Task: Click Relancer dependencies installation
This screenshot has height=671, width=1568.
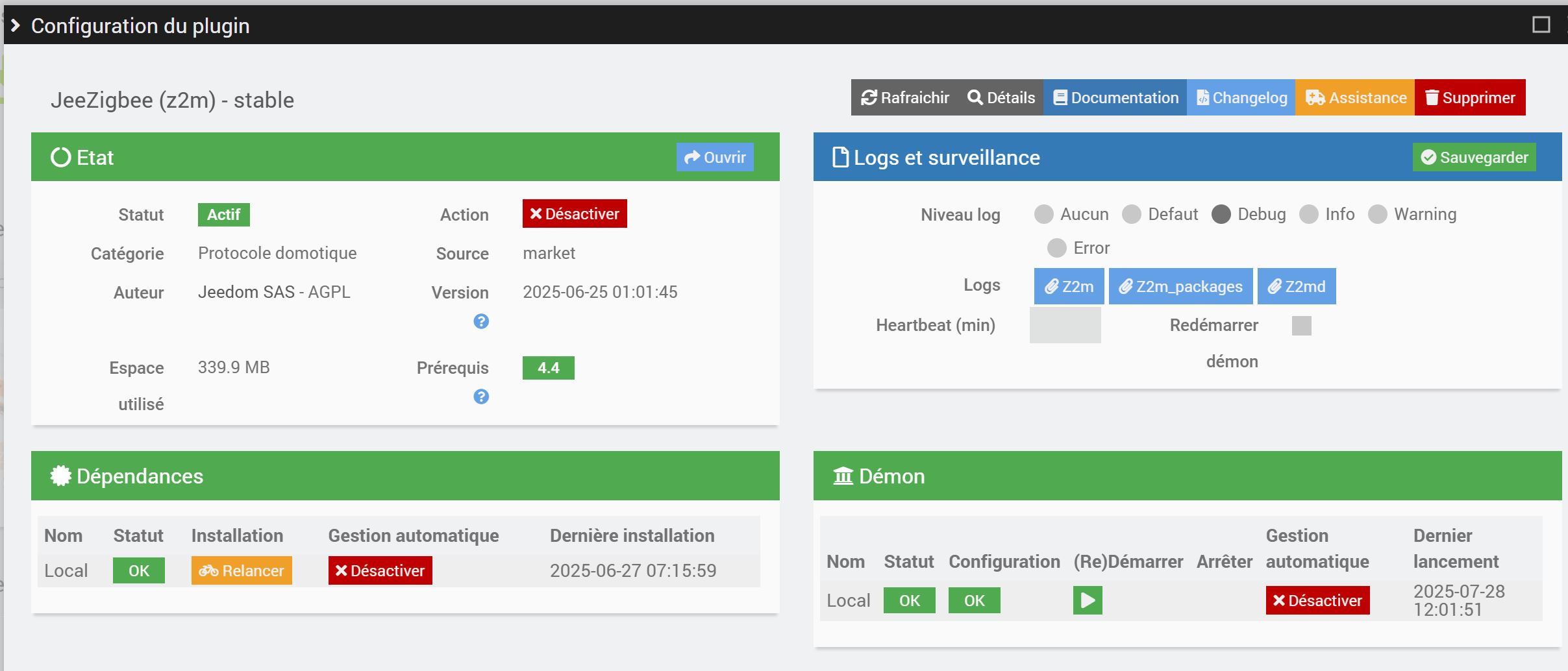Action: [242, 570]
